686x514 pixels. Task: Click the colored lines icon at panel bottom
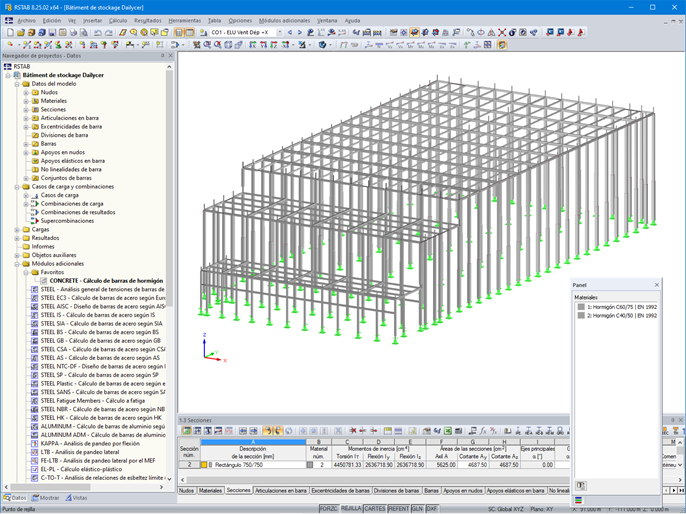[578, 500]
